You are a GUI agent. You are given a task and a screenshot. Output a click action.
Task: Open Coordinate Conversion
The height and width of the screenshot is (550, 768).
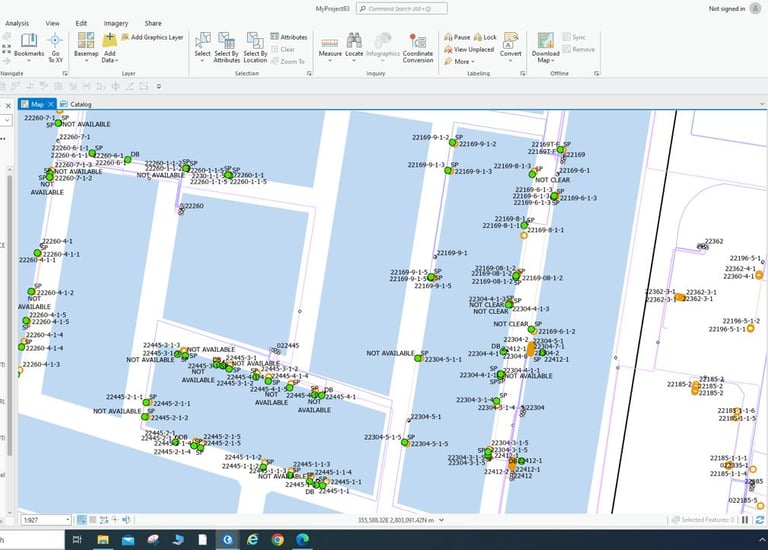(418, 48)
